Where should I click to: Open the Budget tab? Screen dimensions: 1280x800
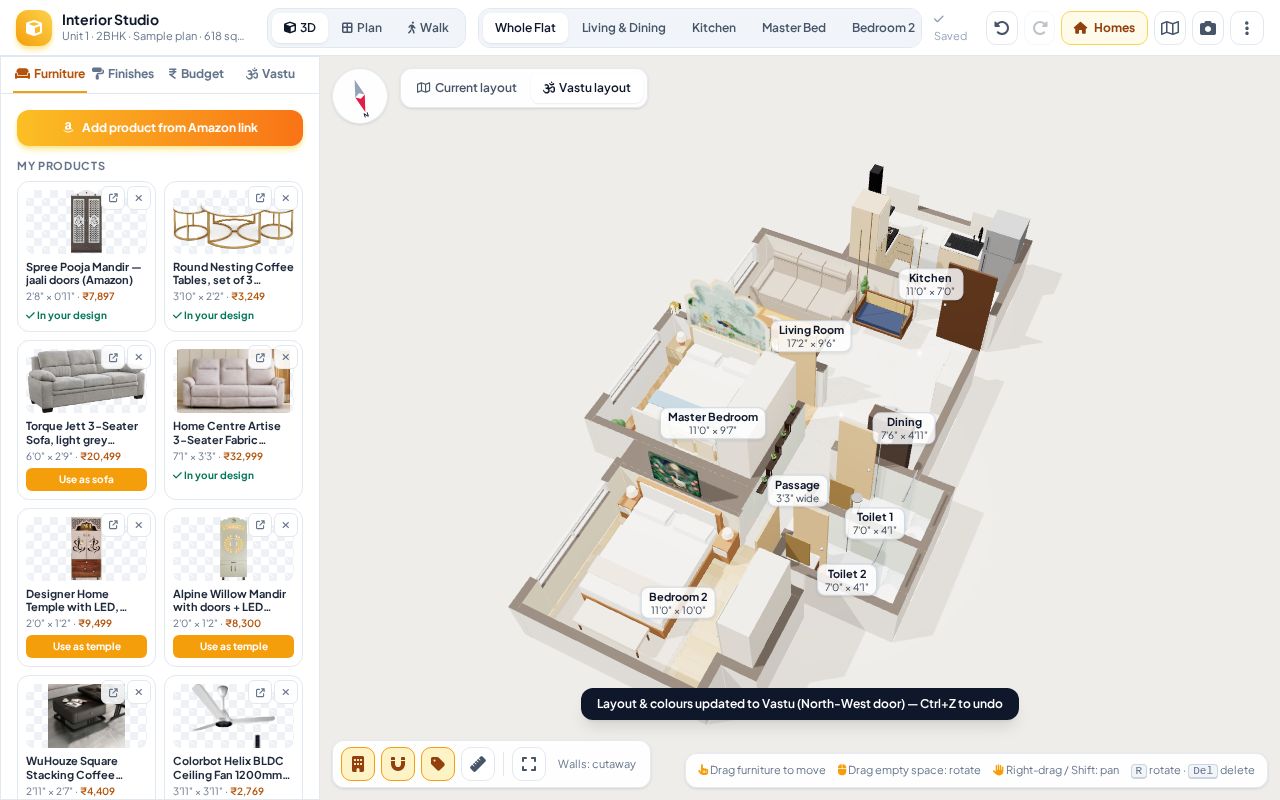coord(196,74)
